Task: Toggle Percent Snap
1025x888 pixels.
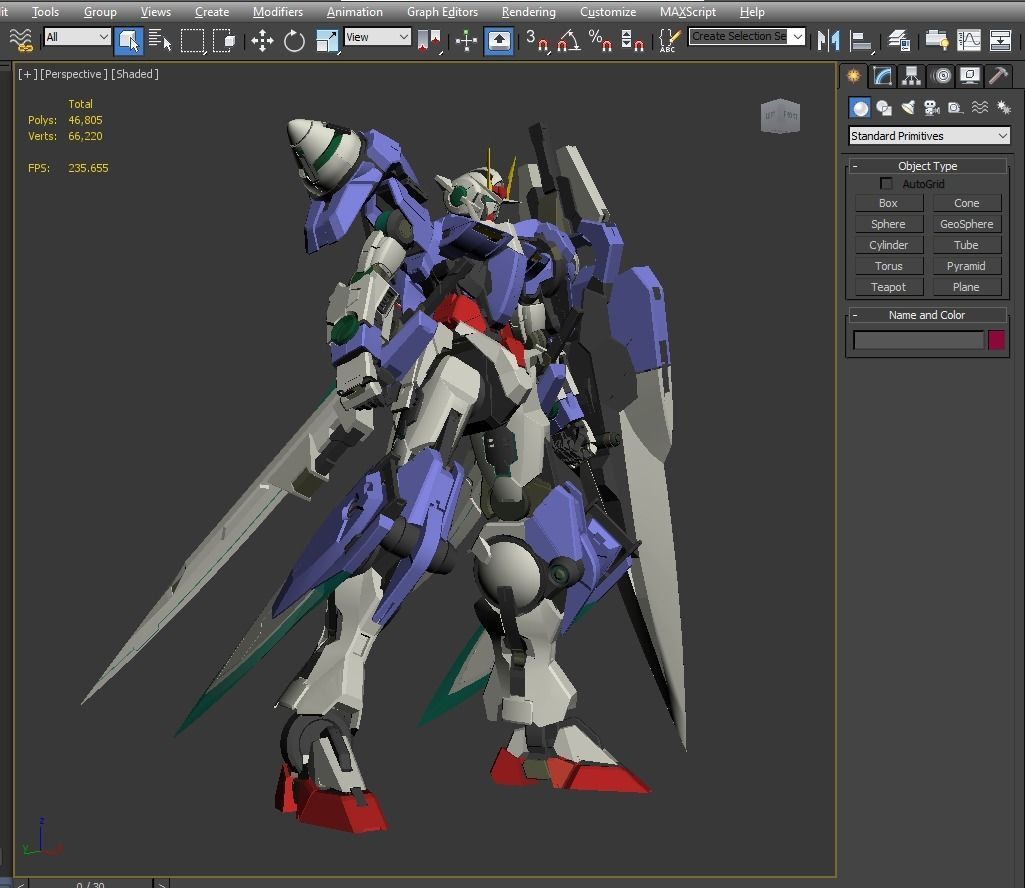Action: pos(600,41)
